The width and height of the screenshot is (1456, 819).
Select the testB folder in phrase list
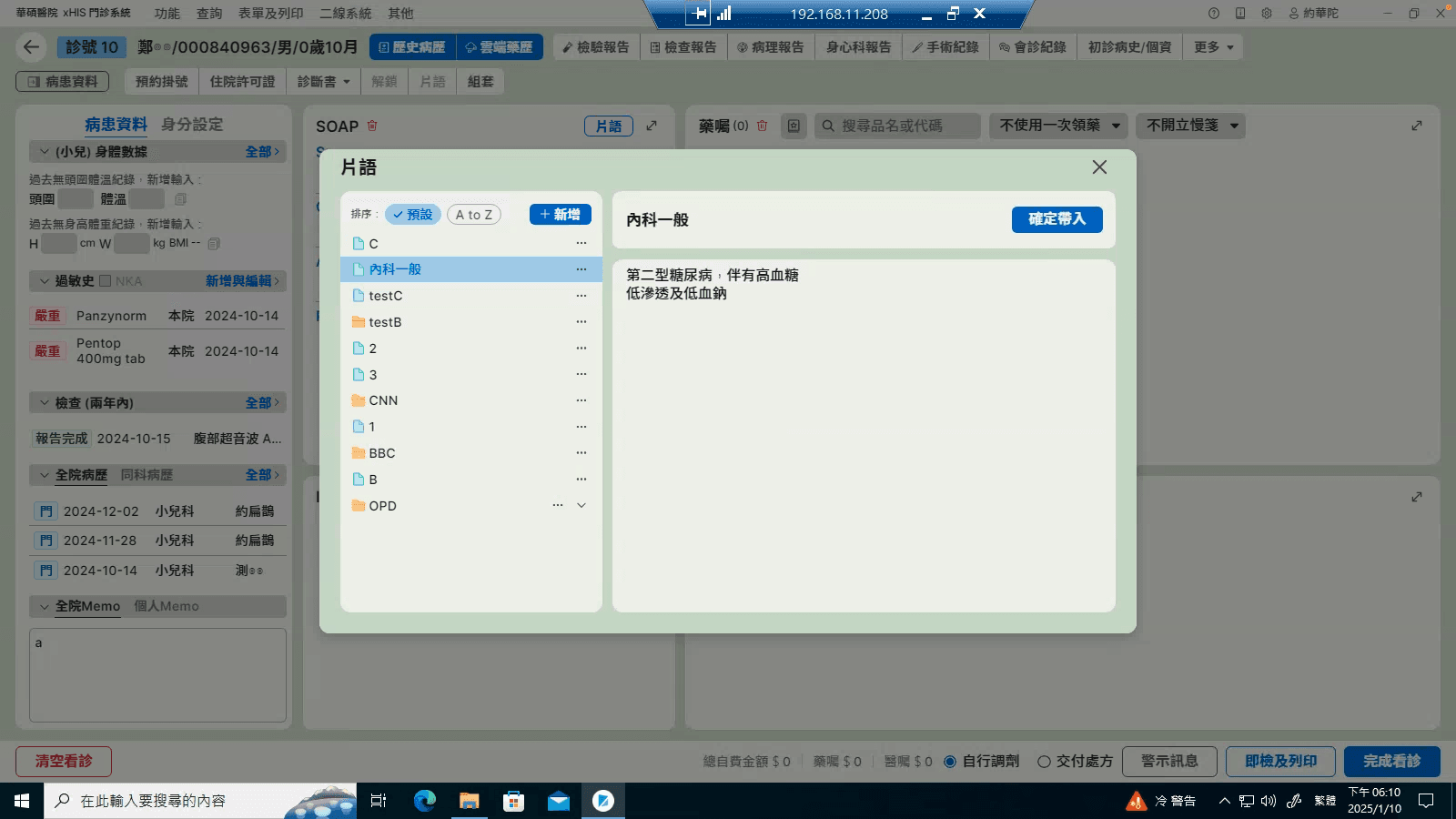tap(471, 322)
